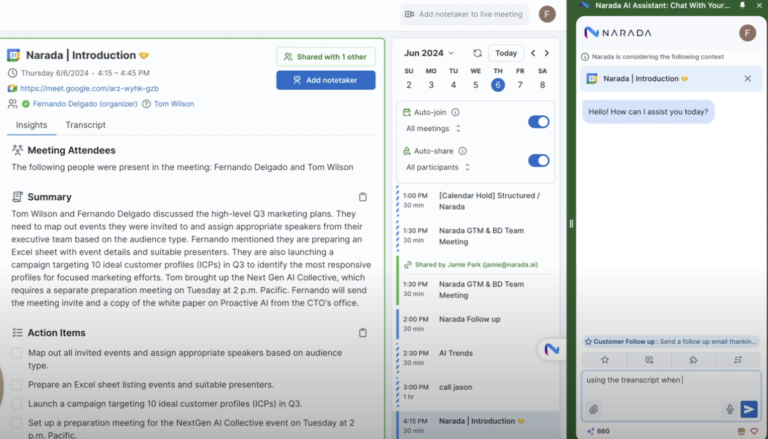Screen dimensions: 768x439
Task: Switch to the Transcript tab
Action: click(86, 125)
